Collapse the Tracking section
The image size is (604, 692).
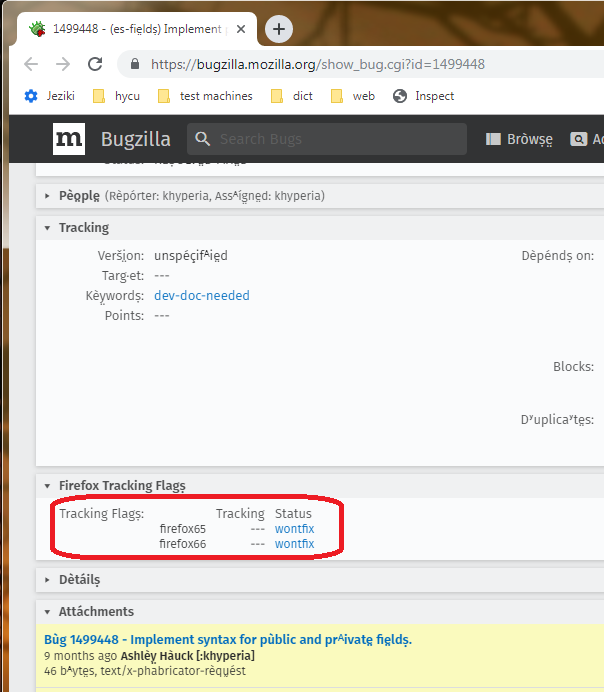(x=47, y=228)
